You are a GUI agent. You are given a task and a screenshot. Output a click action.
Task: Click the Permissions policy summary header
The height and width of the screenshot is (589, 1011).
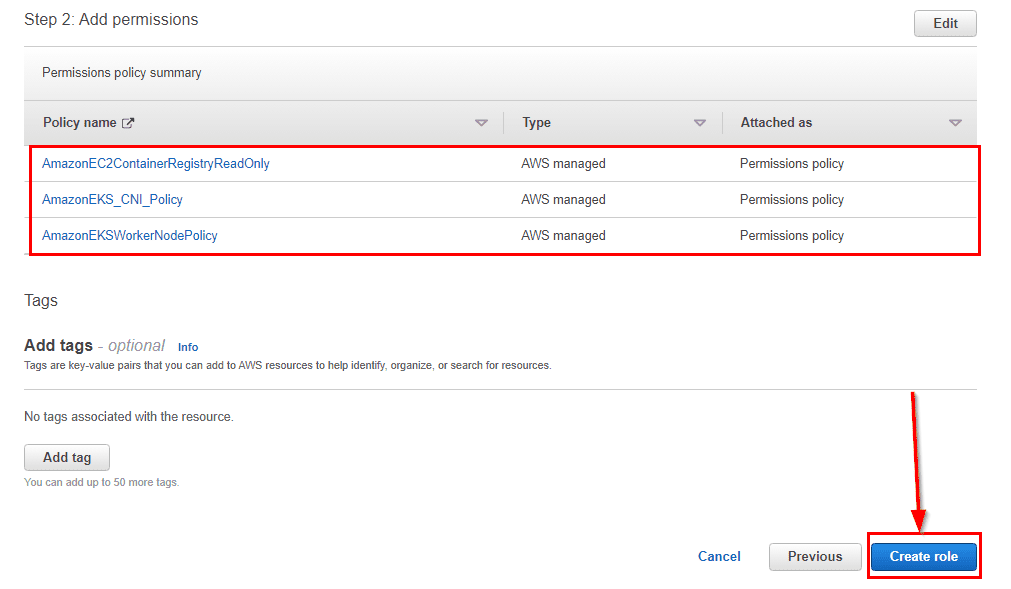point(121,73)
